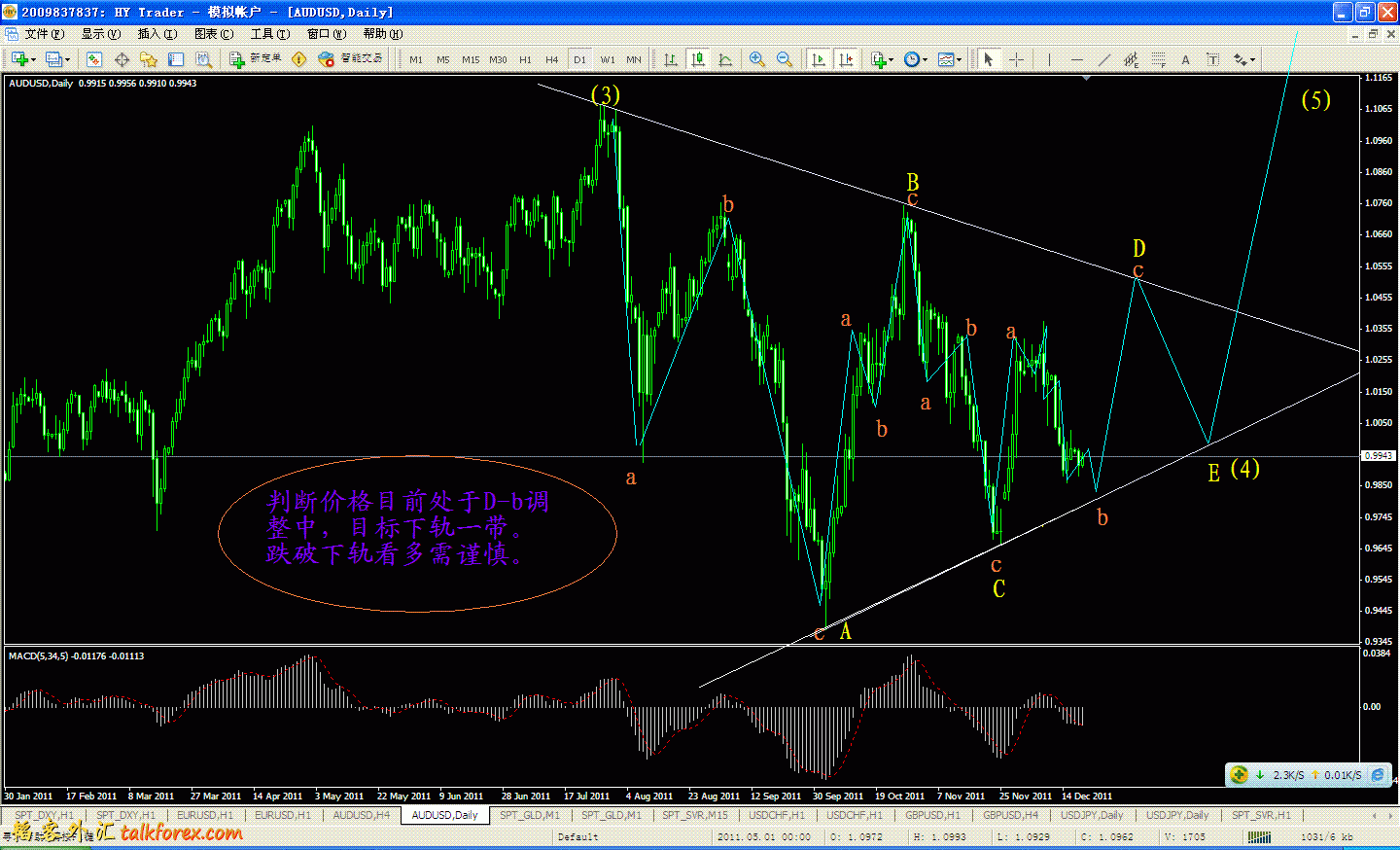Open the Market Watch window icon
Viewport: 1400px width, 850px height.
94,59
